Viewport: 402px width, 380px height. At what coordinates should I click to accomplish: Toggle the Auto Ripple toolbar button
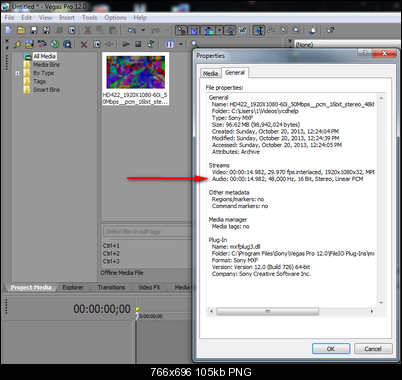[209, 30]
